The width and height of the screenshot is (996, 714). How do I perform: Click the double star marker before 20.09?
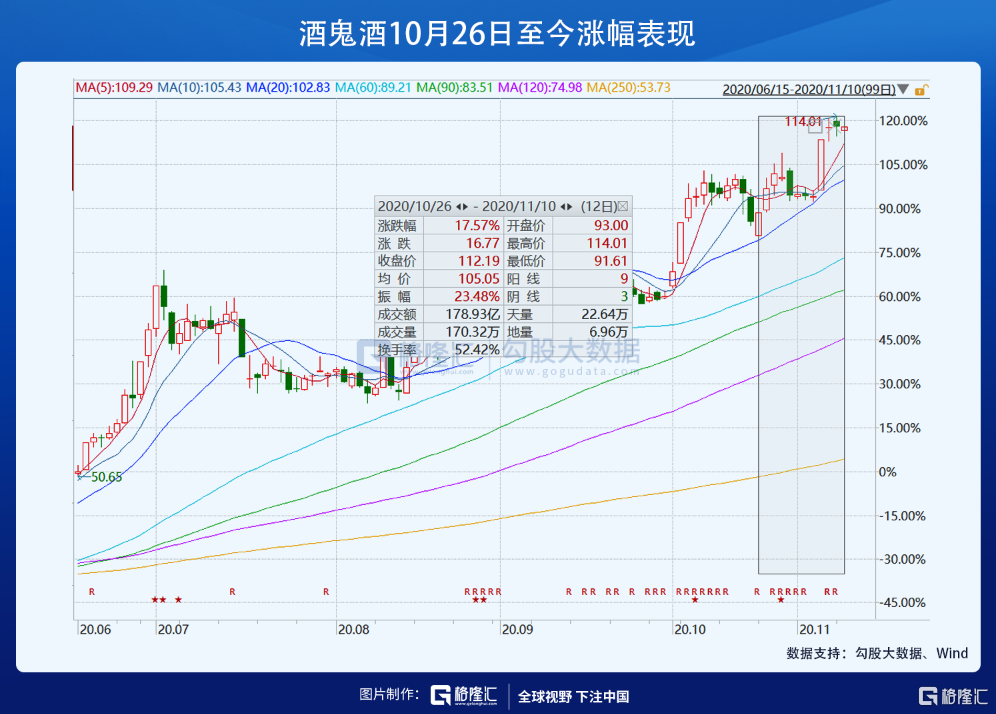(480, 600)
